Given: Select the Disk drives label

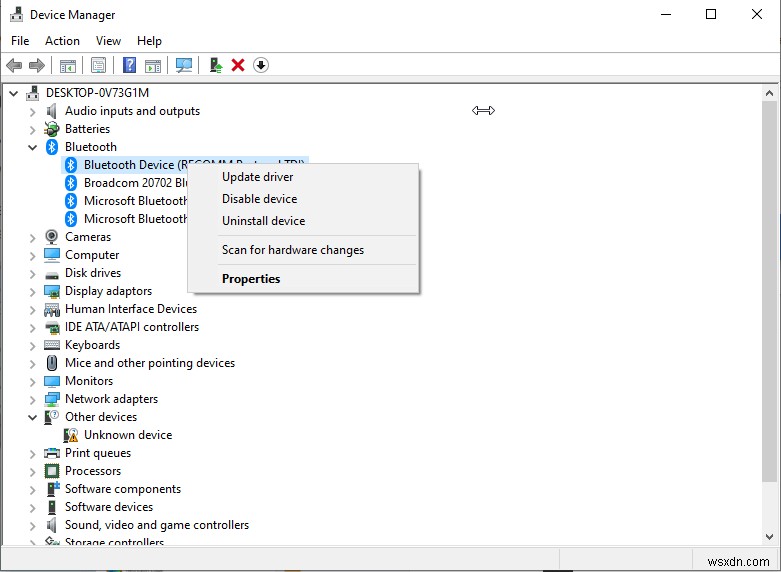Looking at the screenshot, I should (x=93, y=273).
